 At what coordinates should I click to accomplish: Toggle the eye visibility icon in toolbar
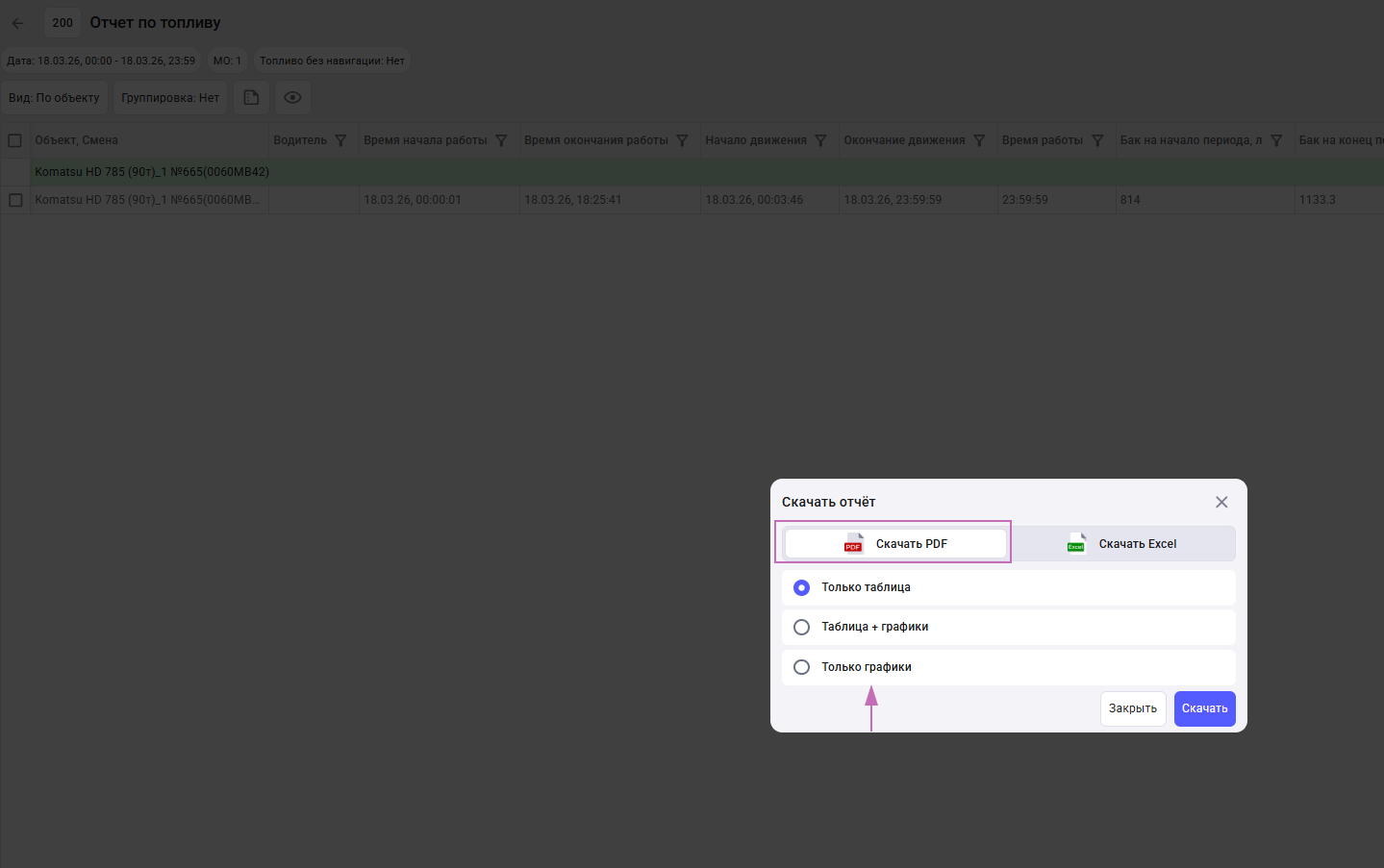tap(293, 98)
